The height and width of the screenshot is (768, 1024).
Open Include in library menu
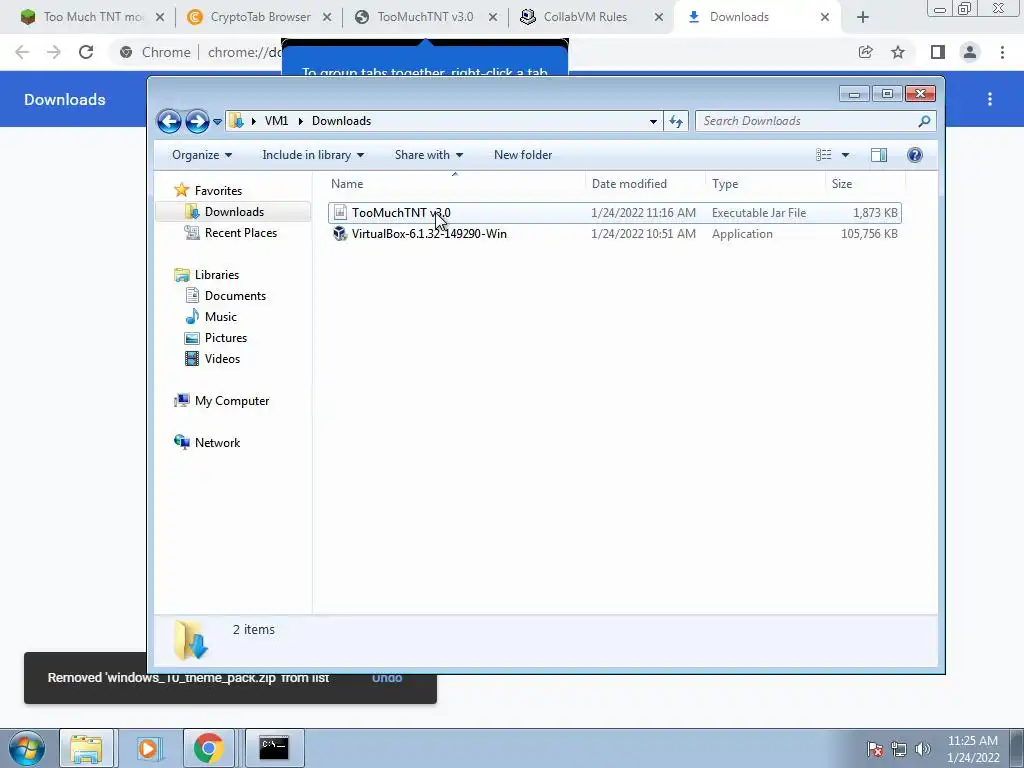313,155
